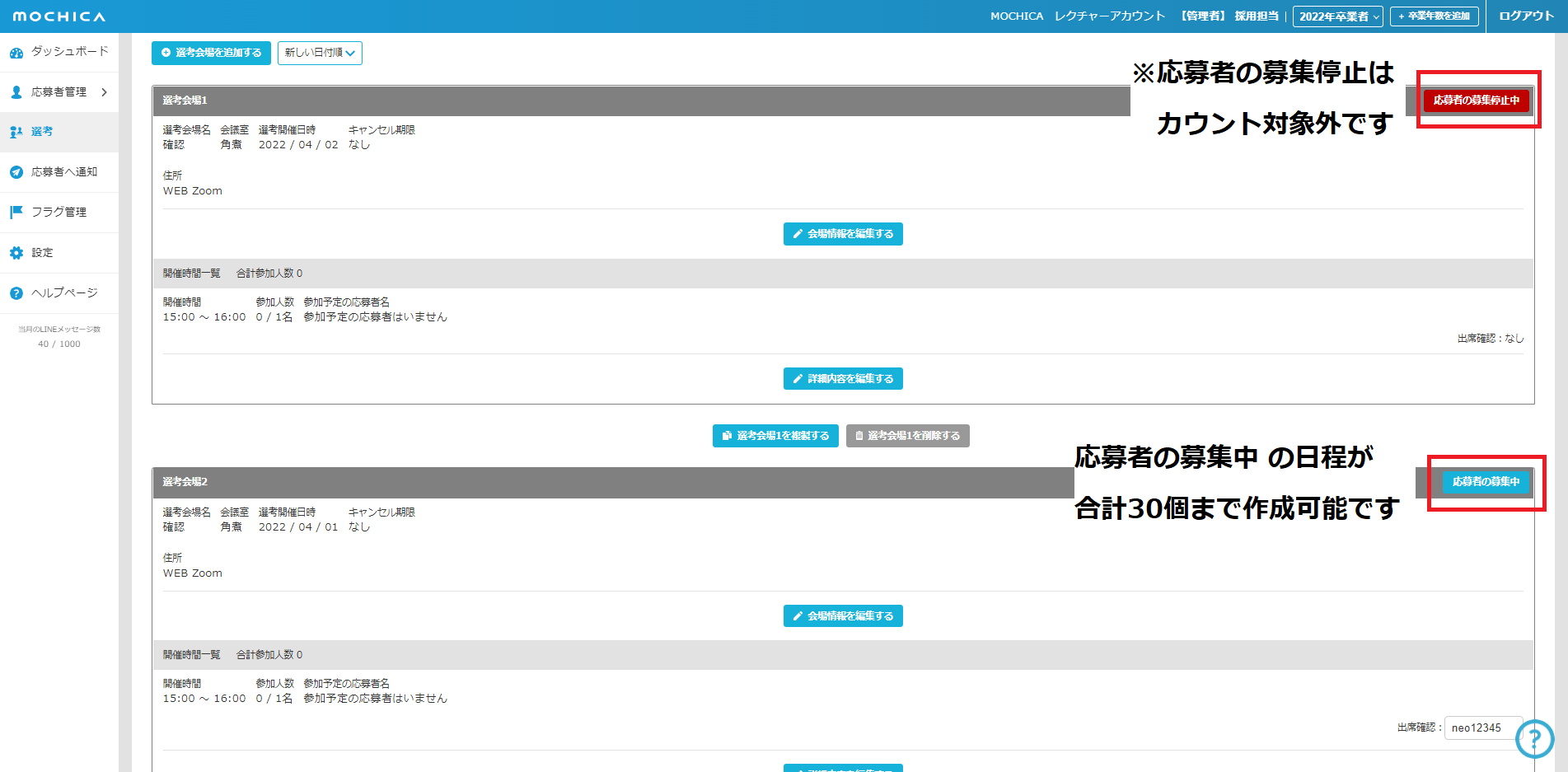
Task: Click 選考会場1を削除する button
Action: tap(907, 436)
